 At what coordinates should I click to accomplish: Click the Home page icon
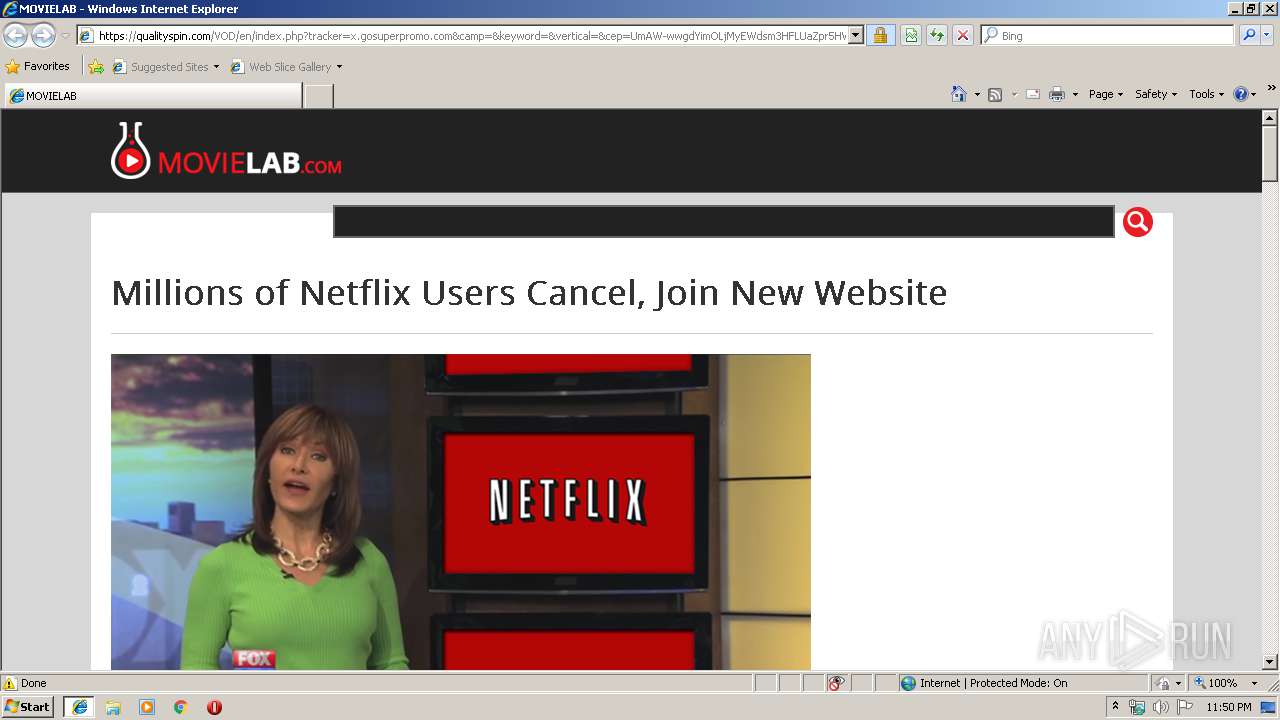(959, 94)
